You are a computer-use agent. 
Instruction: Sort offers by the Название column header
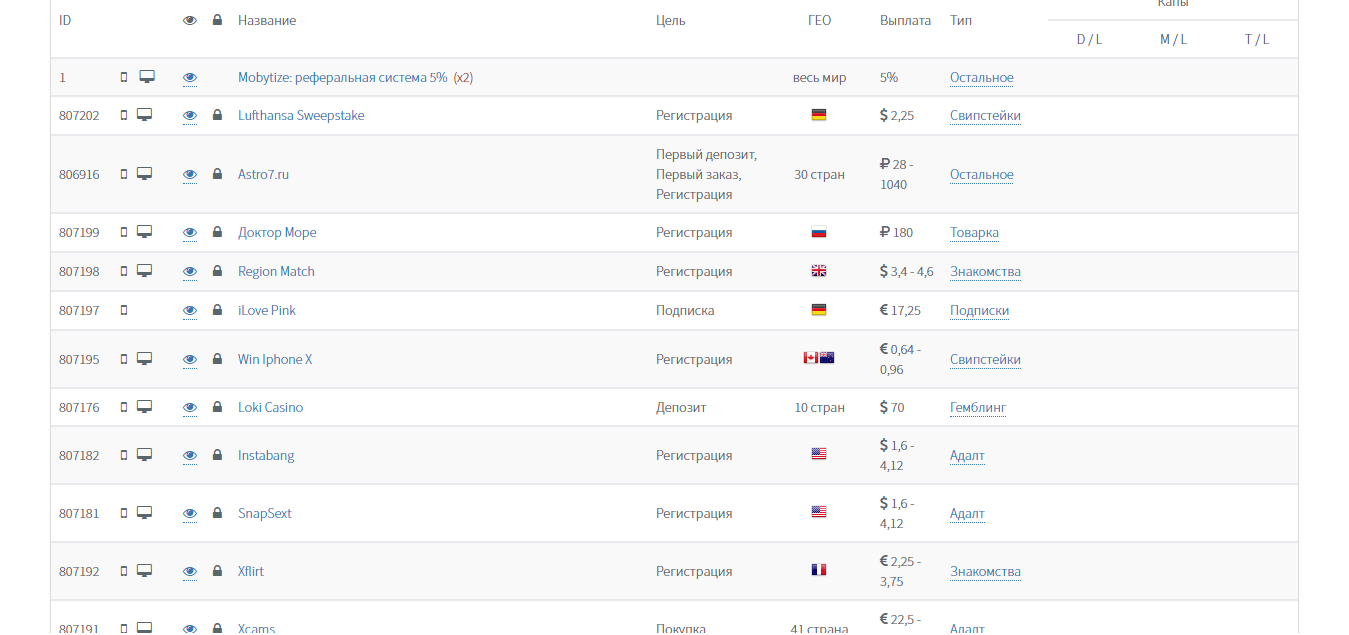click(x=267, y=20)
